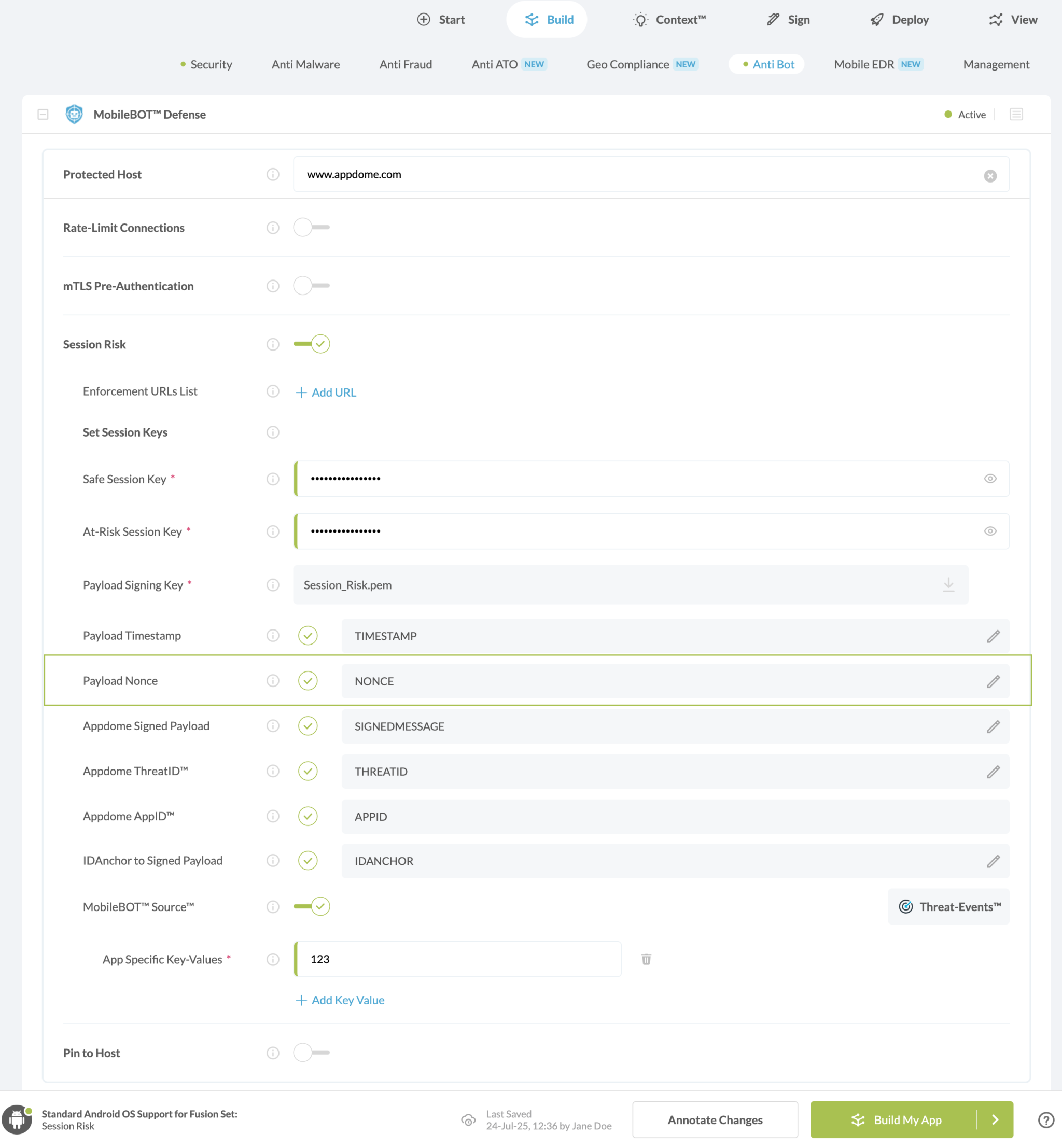Screen dimensions: 1062x1148
Task: Edit the Payload Nonce value
Action: coord(994,681)
